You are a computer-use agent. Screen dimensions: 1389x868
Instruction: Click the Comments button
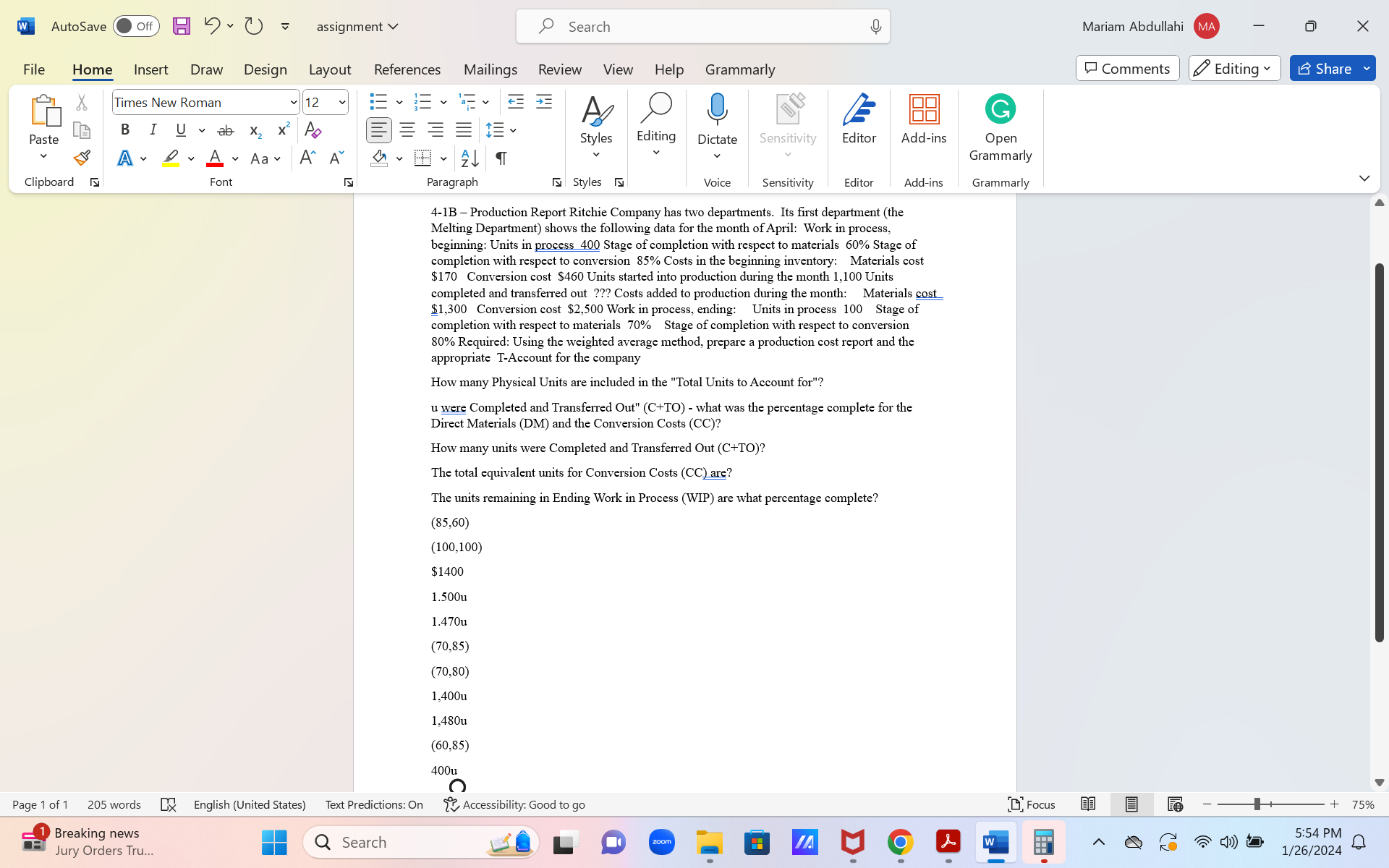pos(1127,68)
